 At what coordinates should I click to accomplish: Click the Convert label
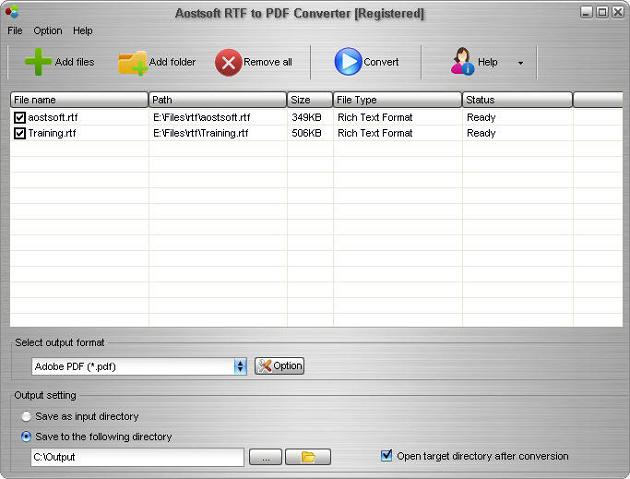click(381, 62)
